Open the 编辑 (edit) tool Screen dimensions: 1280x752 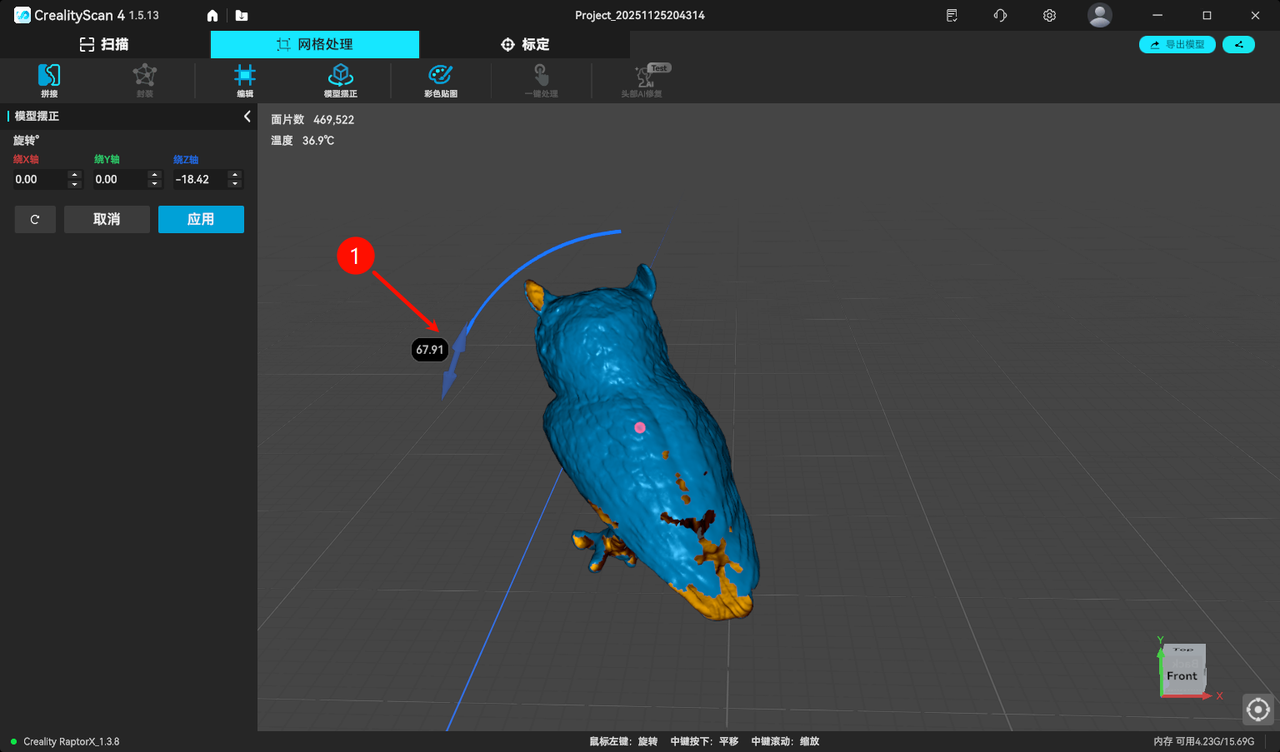coord(245,78)
